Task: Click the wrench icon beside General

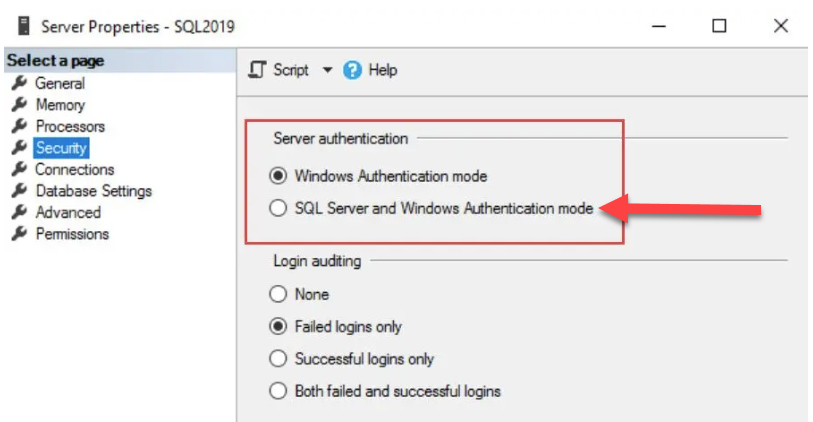Action: (19, 83)
